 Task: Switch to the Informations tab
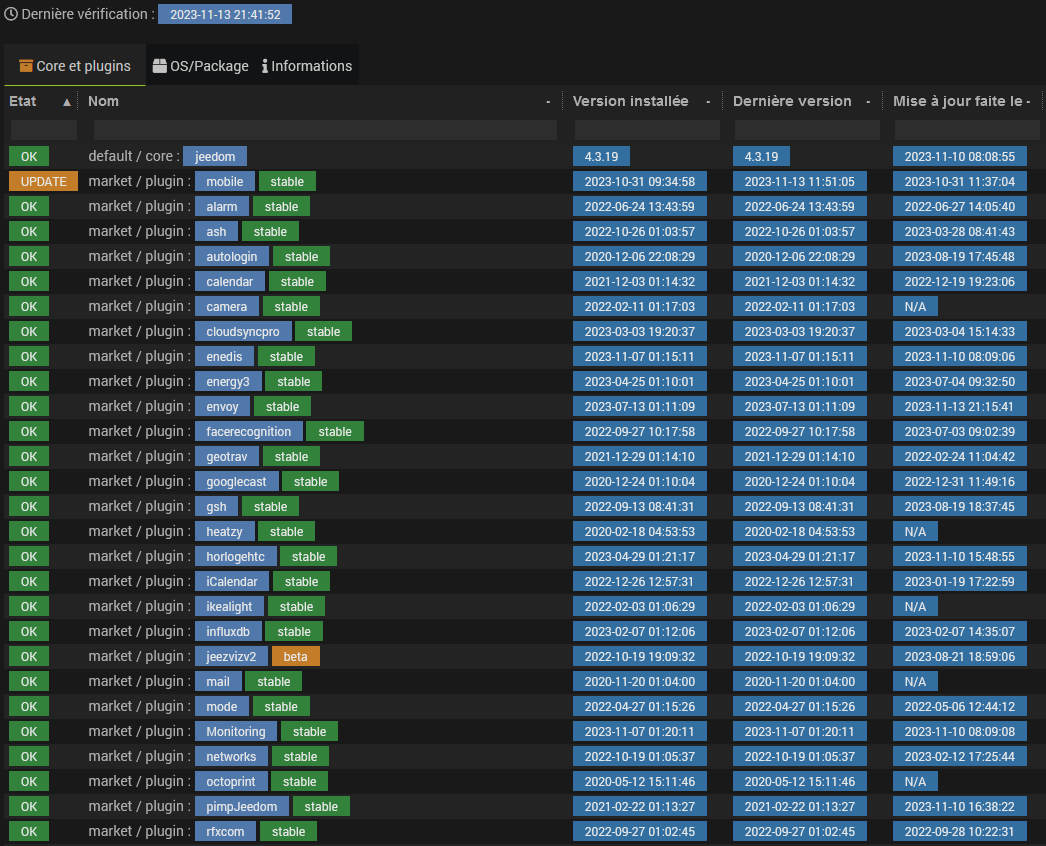tap(307, 66)
